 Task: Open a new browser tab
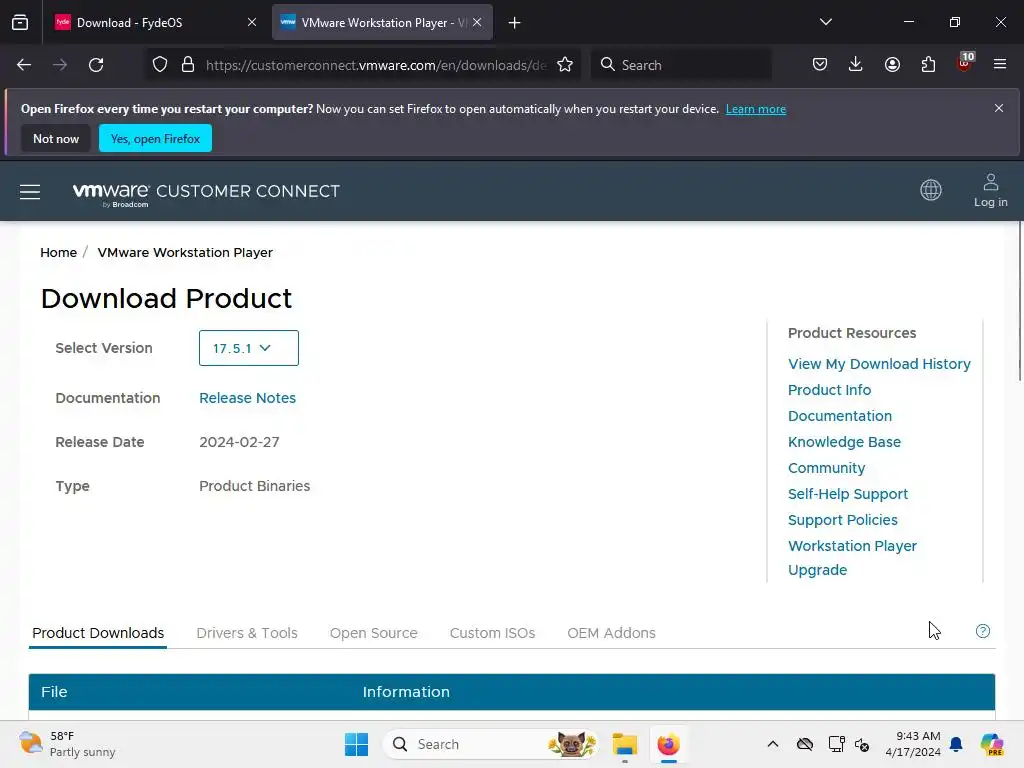(x=515, y=23)
